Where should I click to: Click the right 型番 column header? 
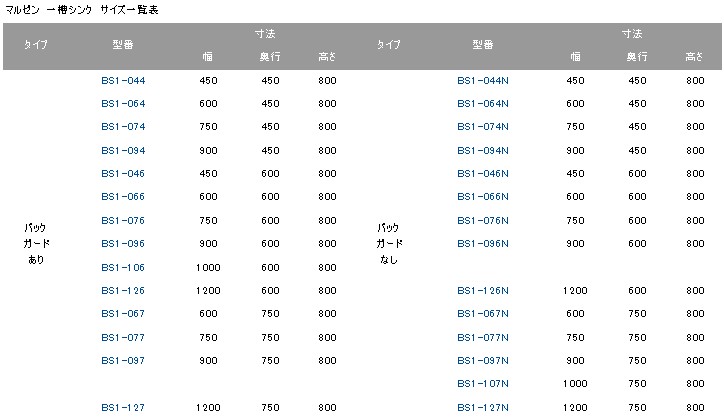coord(483,45)
